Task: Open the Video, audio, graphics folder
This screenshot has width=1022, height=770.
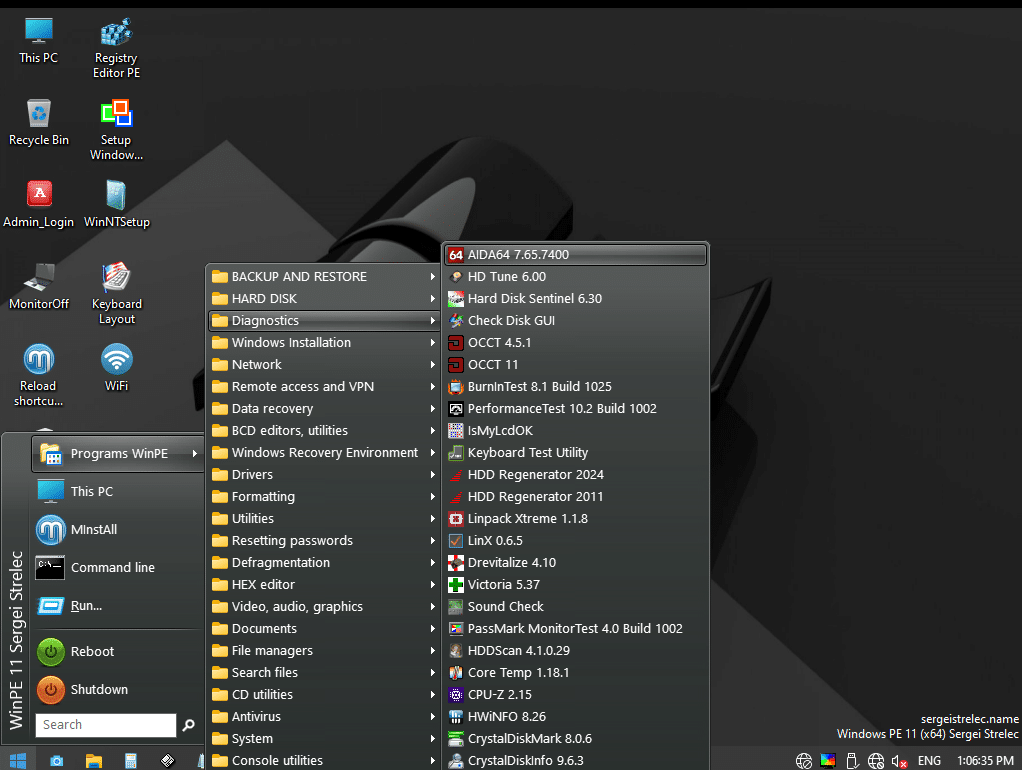Action: point(323,607)
